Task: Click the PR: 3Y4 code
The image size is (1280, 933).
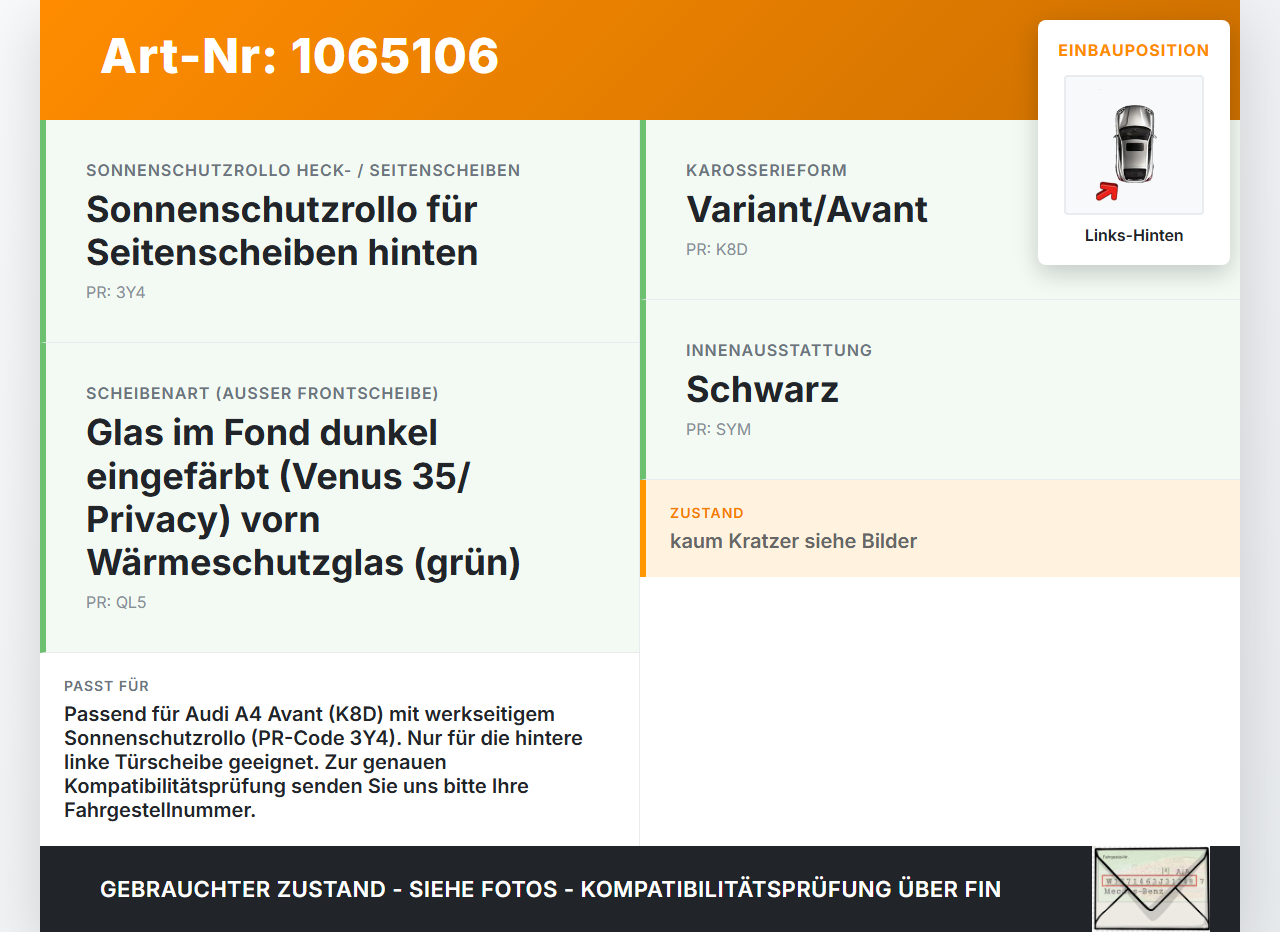Action: (116, 293)
